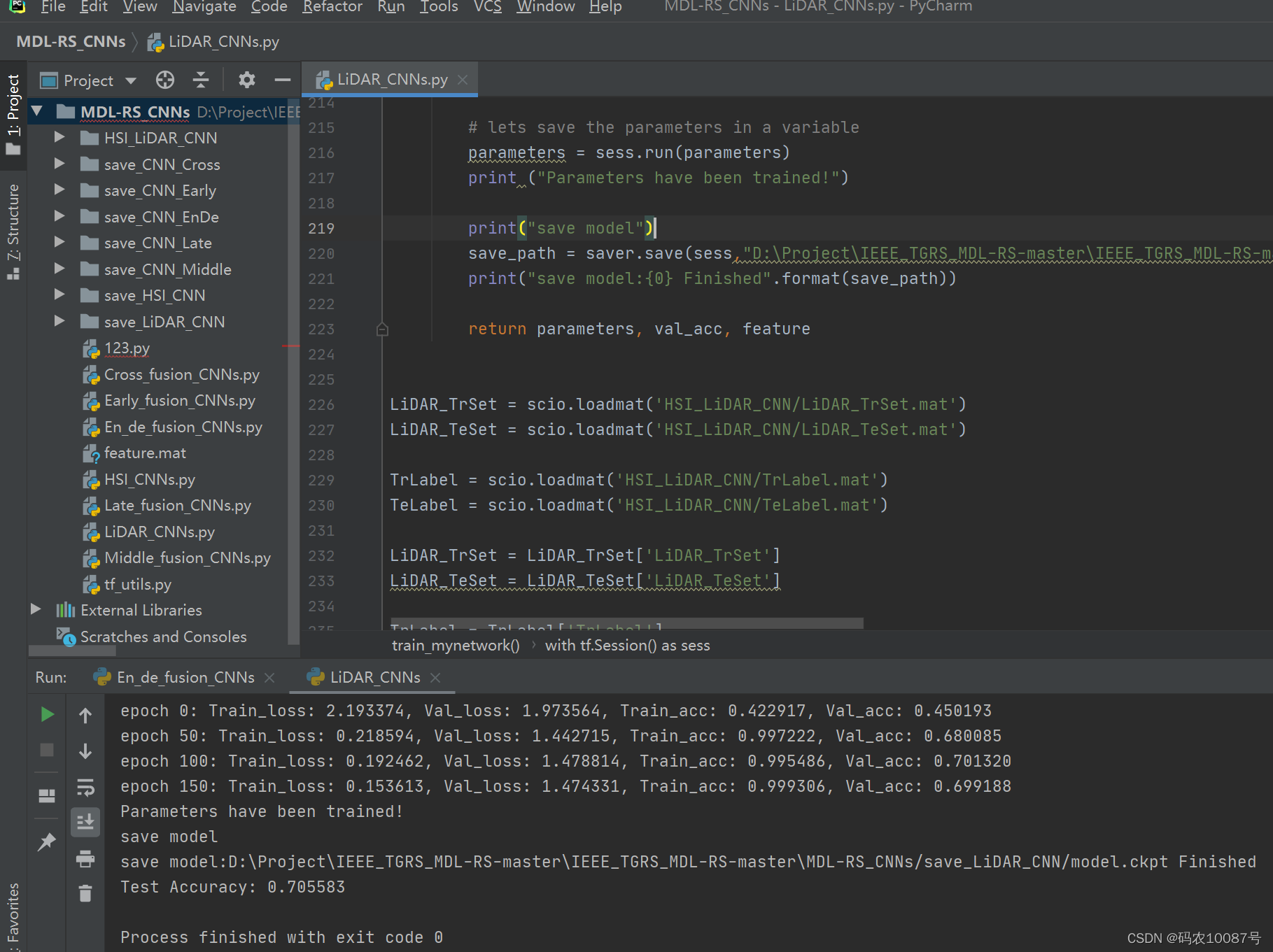Open the Run menu
This screenshot has width=1273, height=952.
pyautogui.click(x=391, y=7)
